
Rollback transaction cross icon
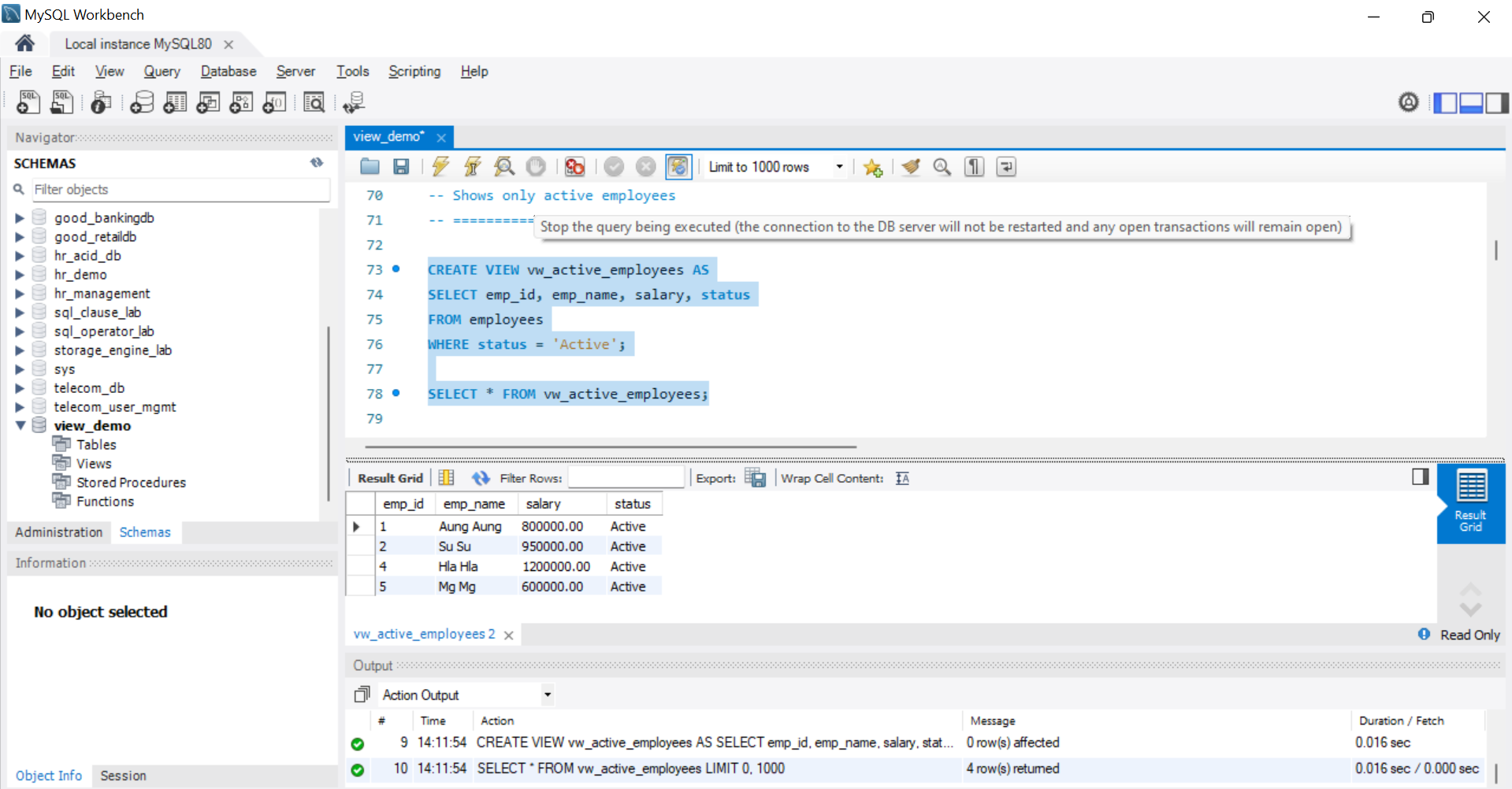tap(645, 166)
